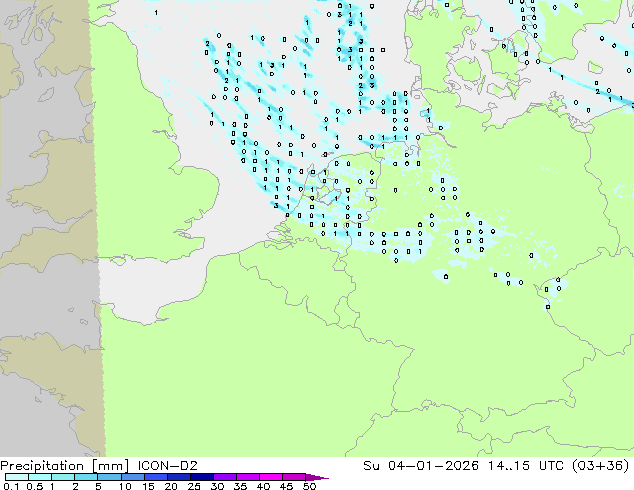This screenshot has width=634, height=490.
Task: Click the date 'Su 04-01-2026' text
Action: (421, 466)
